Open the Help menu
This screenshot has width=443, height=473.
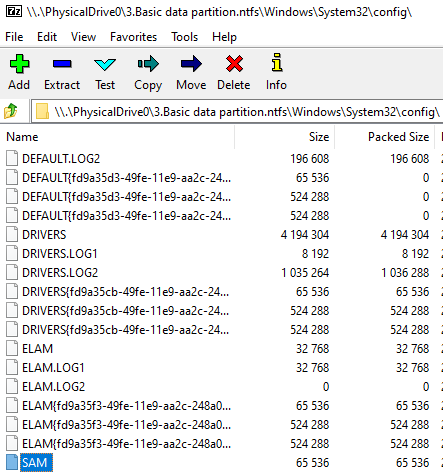(x=224, y=37)
